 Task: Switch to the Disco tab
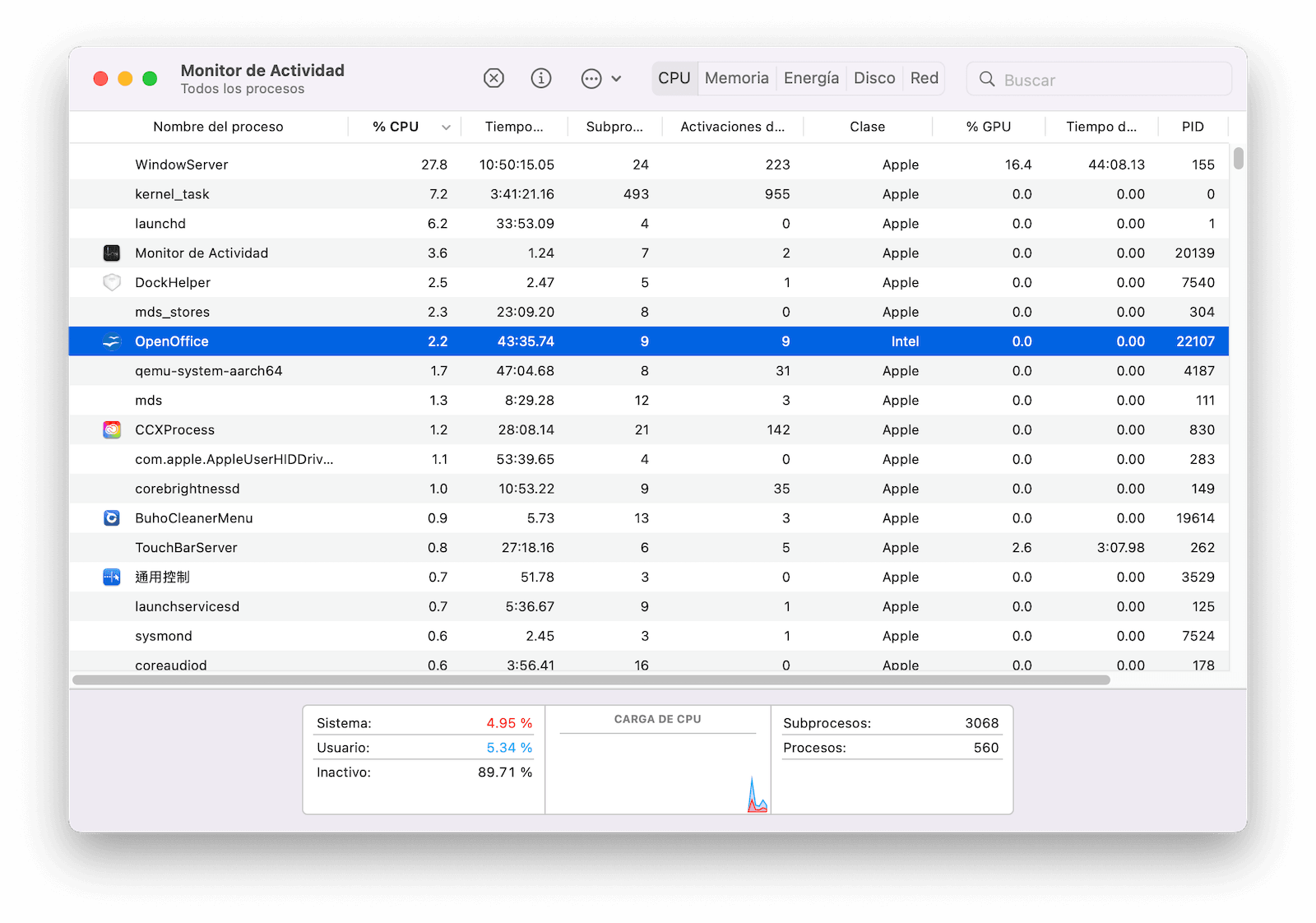[x=874, y=78]
